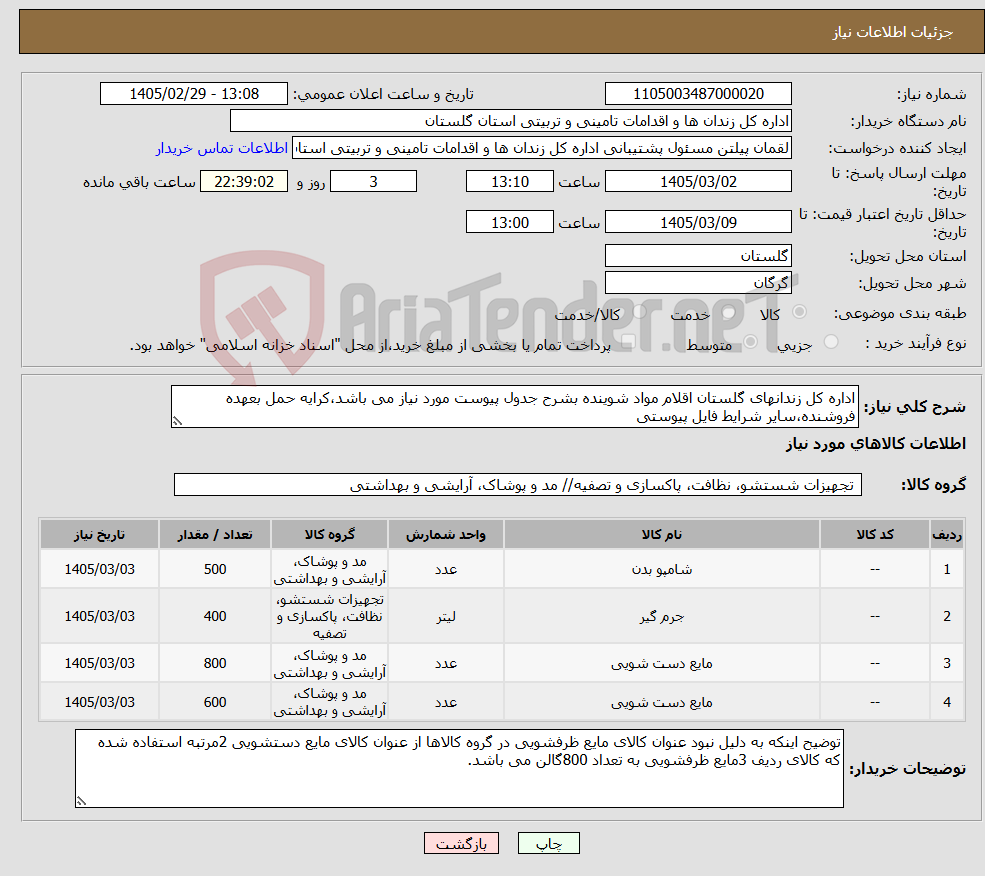Image resolution: width=985 pixels, height=876 pixels.
Task: Click response deadline time 13:10
Action: 509,182
